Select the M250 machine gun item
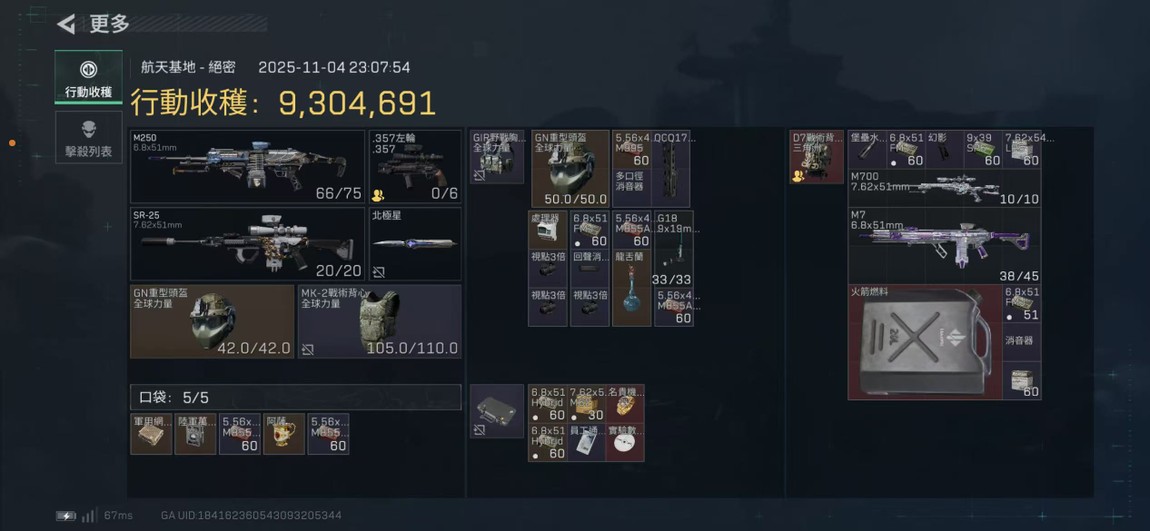Image resolution: width=1150 pixels, height=531 pixels. coord(247,166)
